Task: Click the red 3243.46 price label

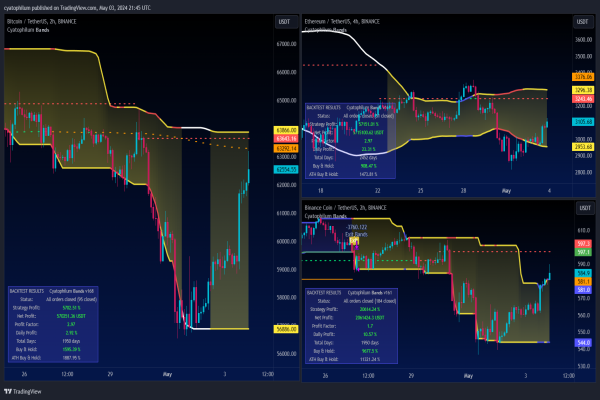Action: [583, 99]
